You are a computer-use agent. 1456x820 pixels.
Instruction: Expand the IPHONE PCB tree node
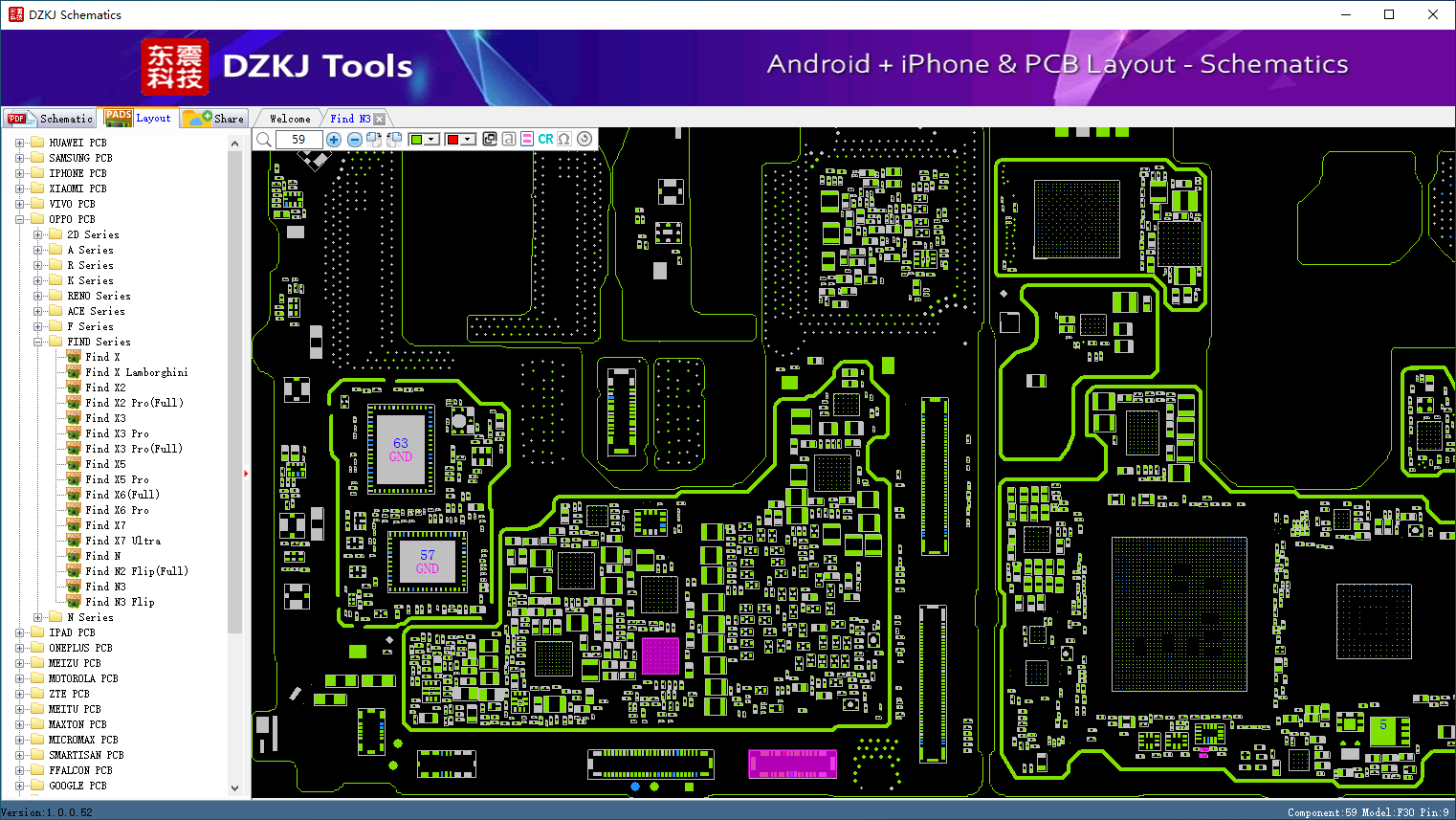click(x=19, y=173)
